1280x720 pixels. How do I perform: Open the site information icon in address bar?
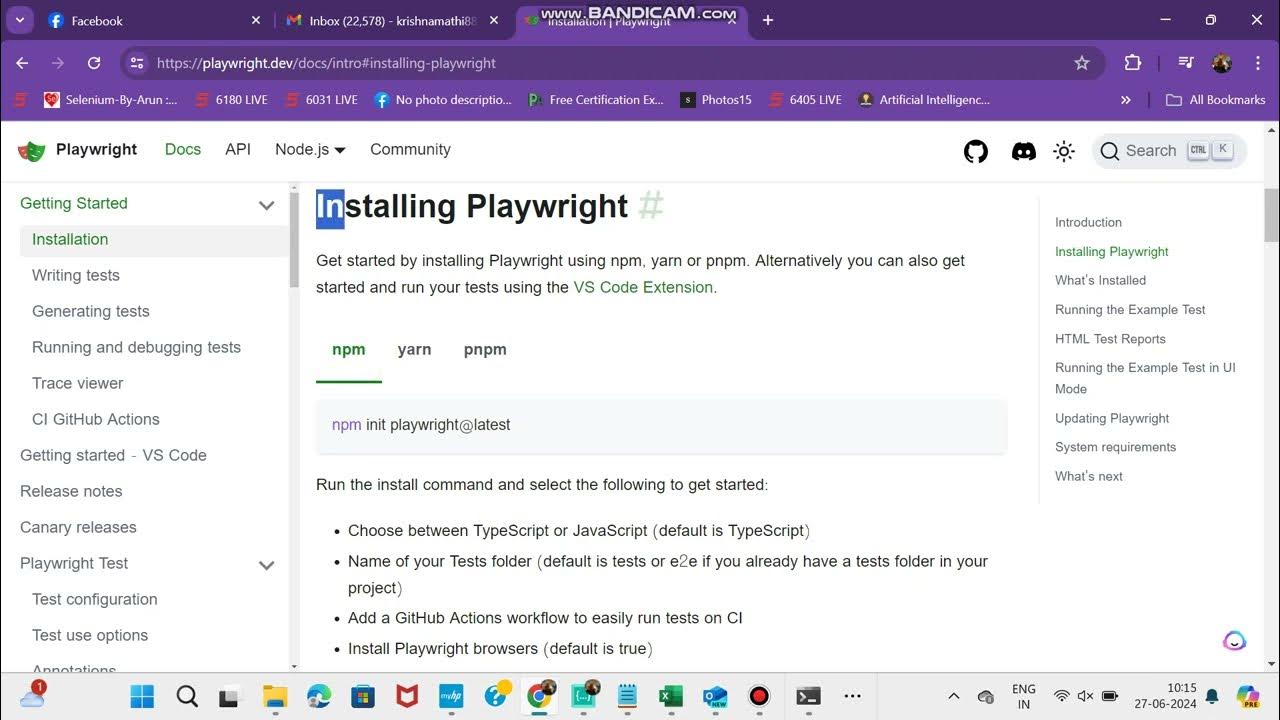pyautogui.click(x=137, y=63)
